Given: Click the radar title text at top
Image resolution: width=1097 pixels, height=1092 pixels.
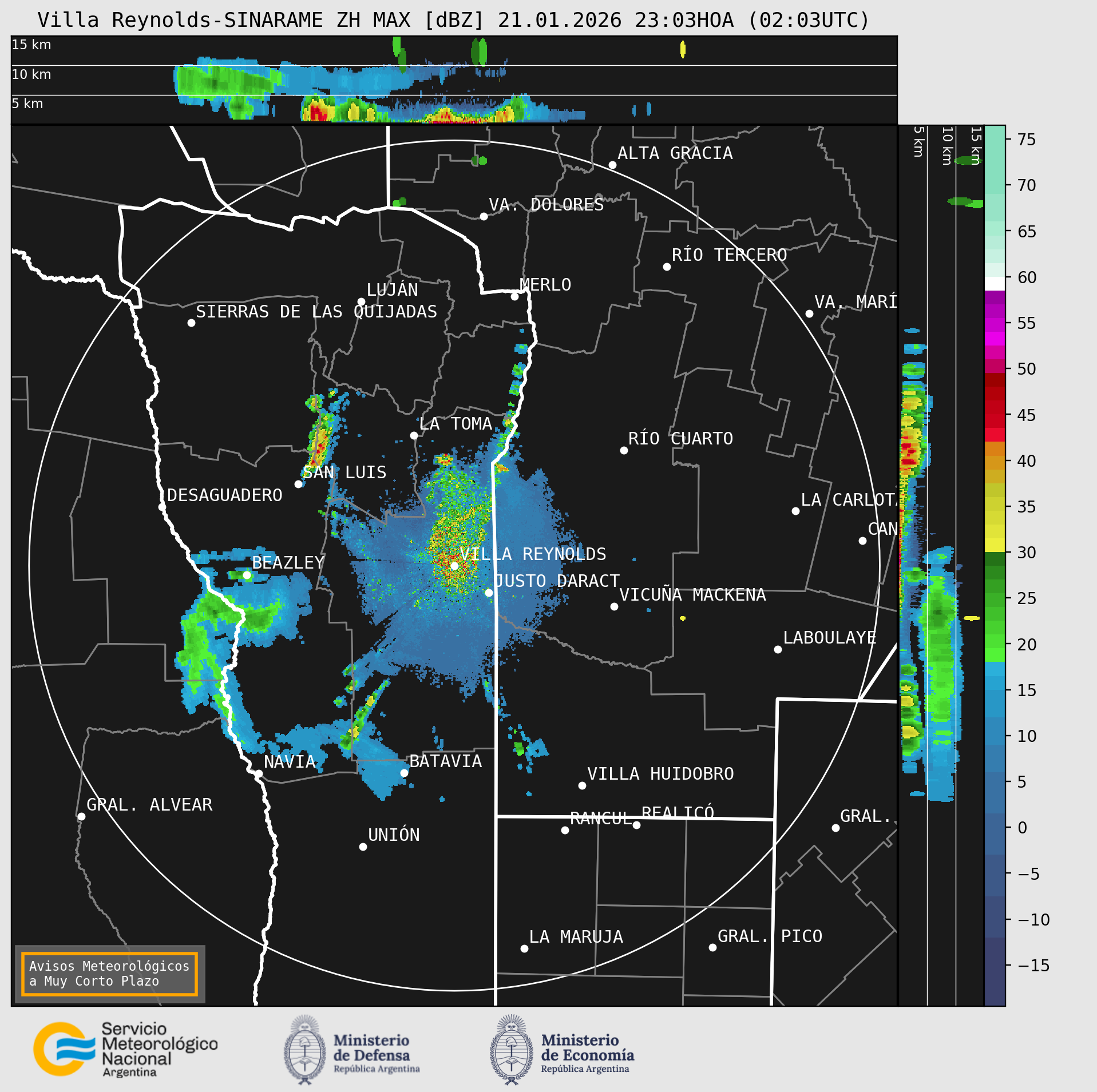Looking at the screenshot, I should [x=454, y=20].
